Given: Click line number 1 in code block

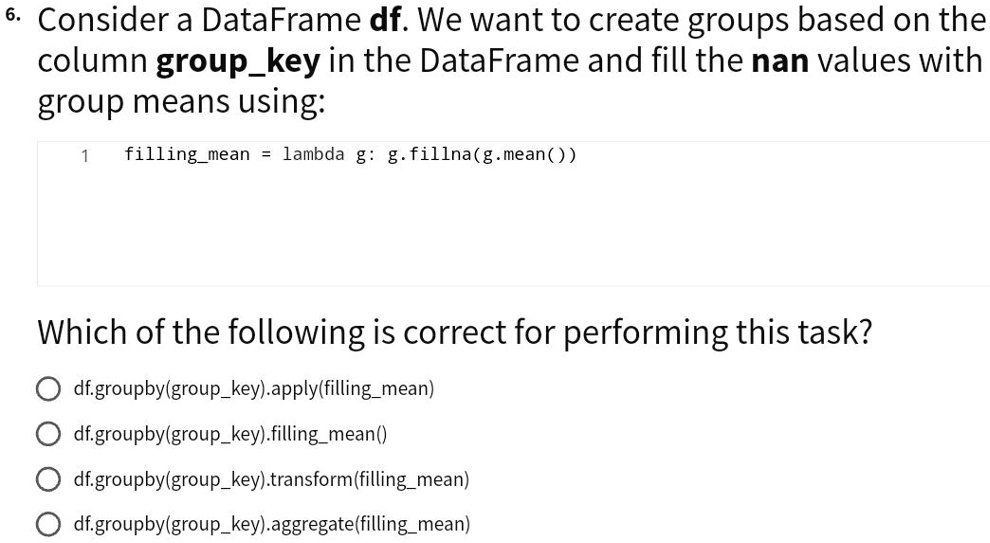Looking at the screenshot, I should [x=85, y=155].
